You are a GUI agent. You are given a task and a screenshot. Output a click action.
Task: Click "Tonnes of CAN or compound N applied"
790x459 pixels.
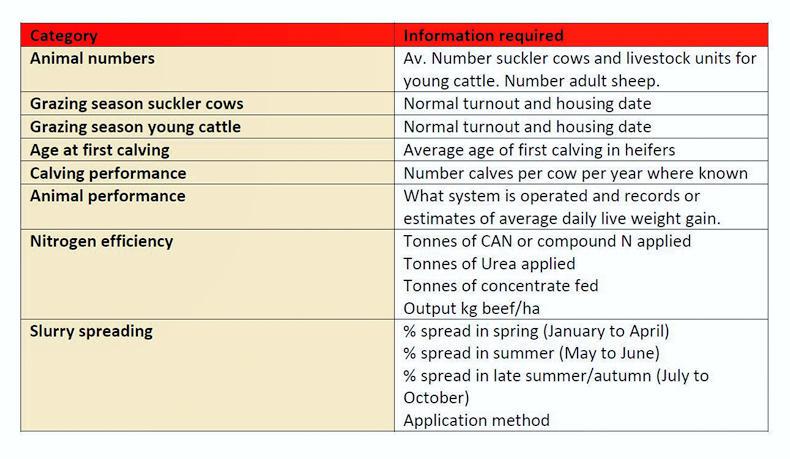(547, 241)
